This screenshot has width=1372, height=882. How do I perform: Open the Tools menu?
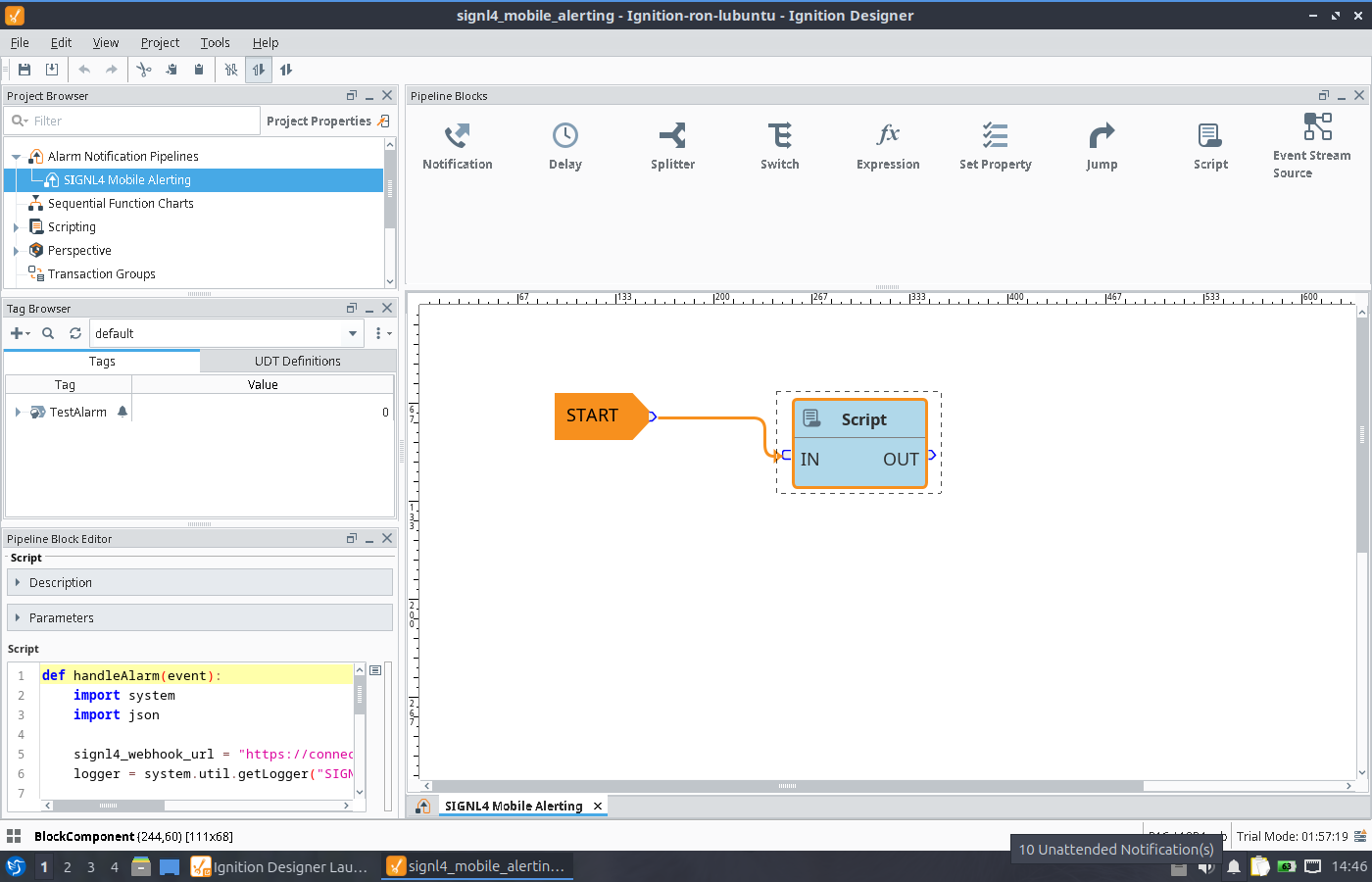click(x=216, y=43)
